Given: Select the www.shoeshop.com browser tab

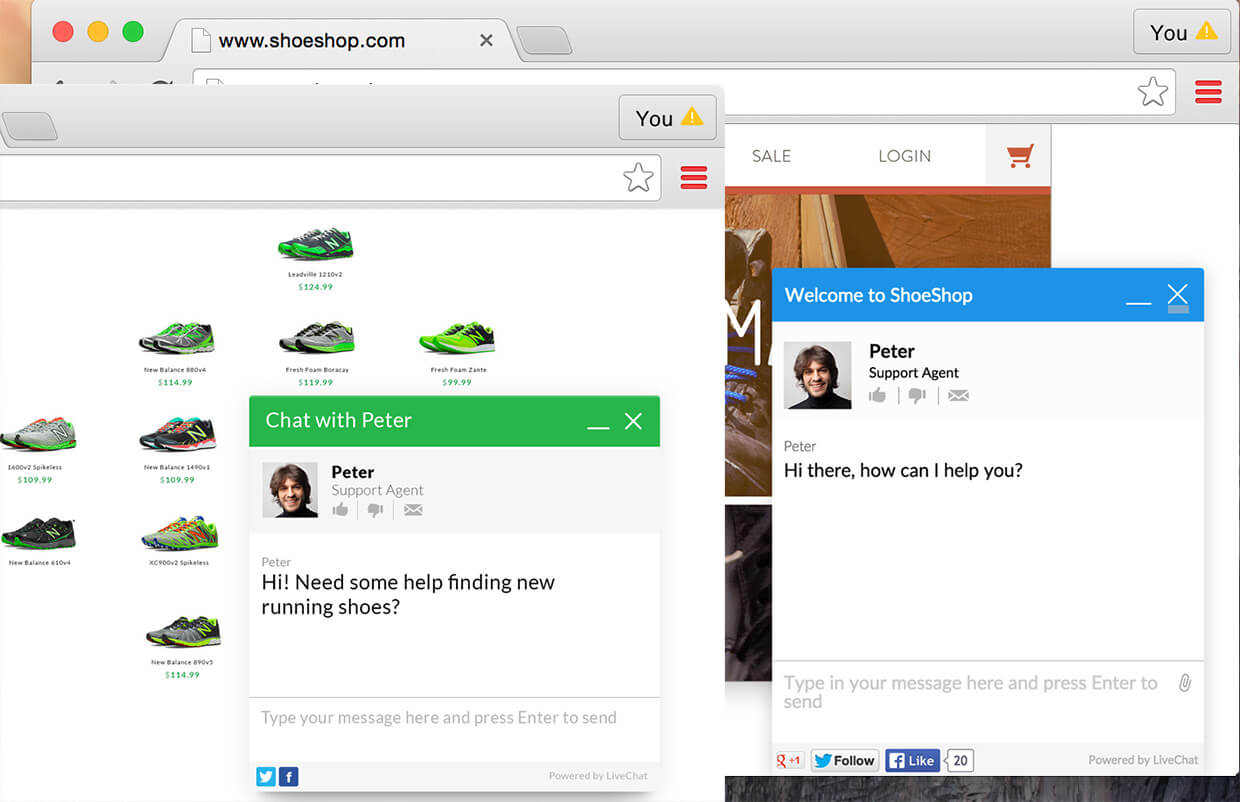Looking at the screenshot, I should tap(340, 41).
